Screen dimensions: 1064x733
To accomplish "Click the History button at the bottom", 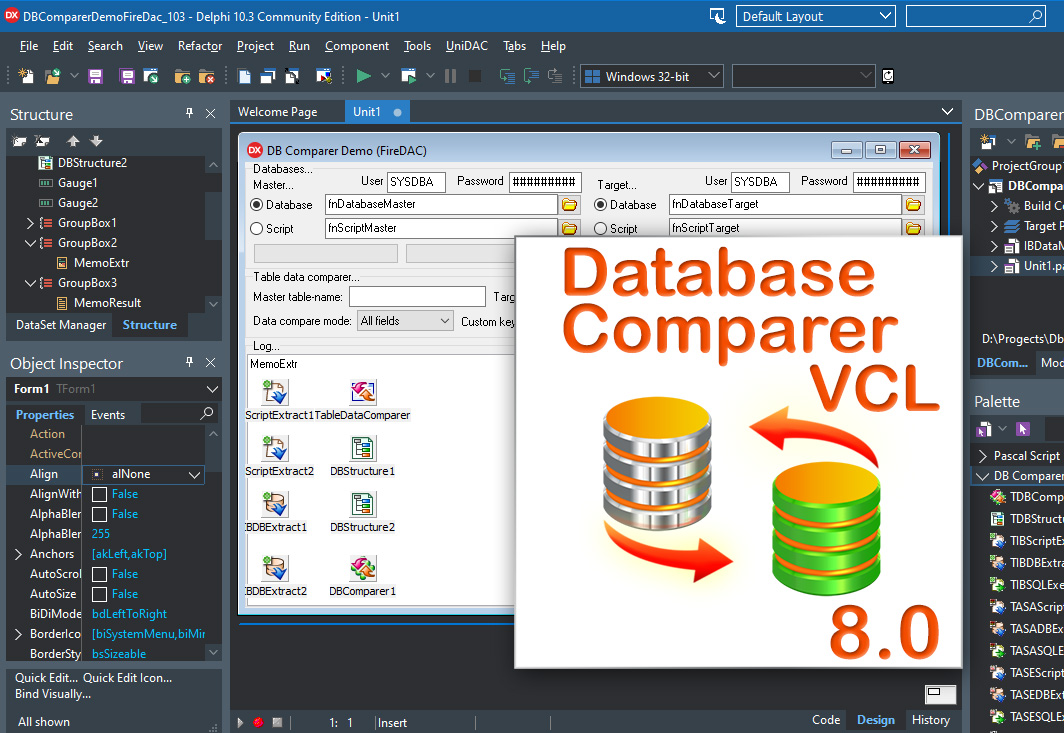I will click(930, 719).
